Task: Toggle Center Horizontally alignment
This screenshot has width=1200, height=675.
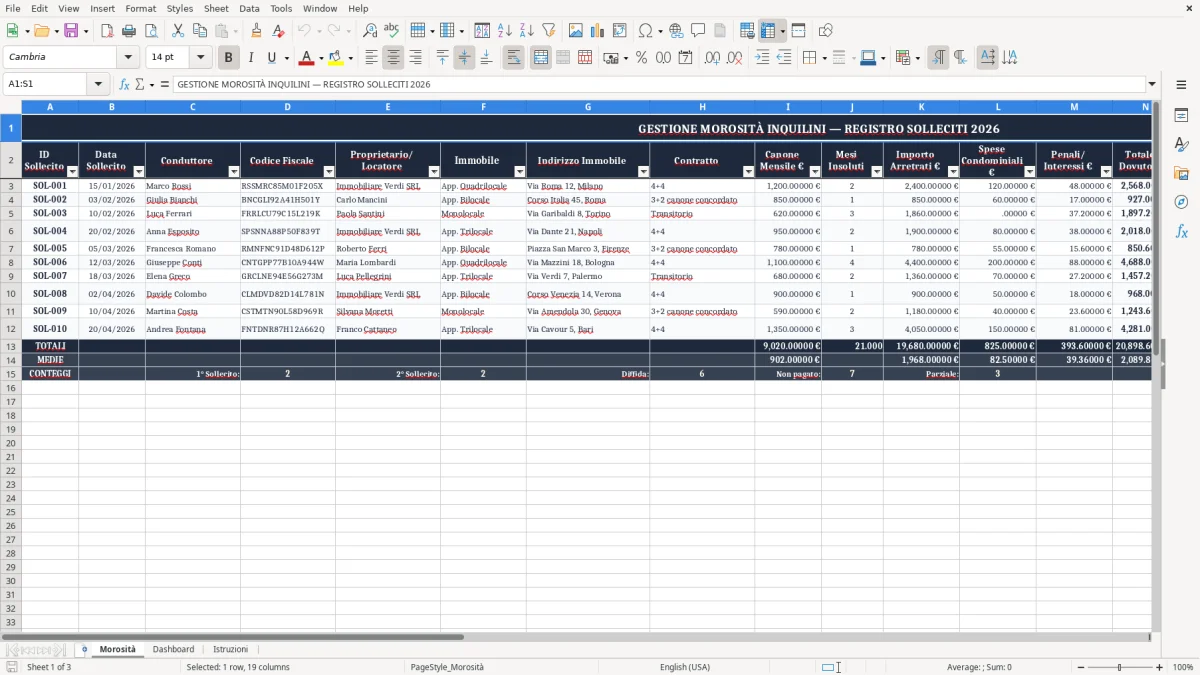Action: [x=393, y=58]
